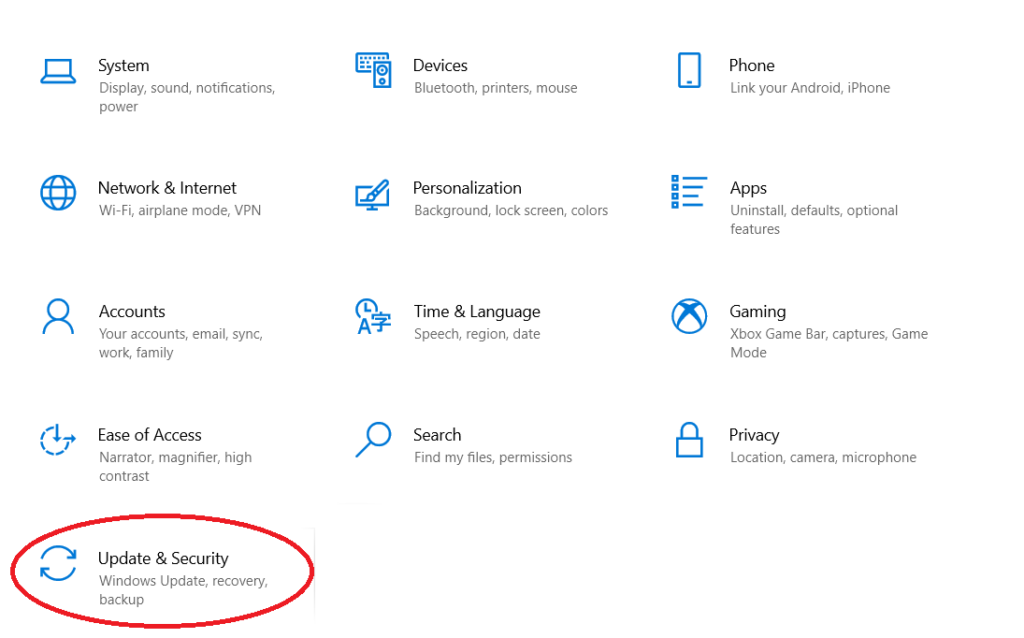Click 'Bluetooth, printers, mouse' description
Viewport: 1024px width, 638px height.
496,88
